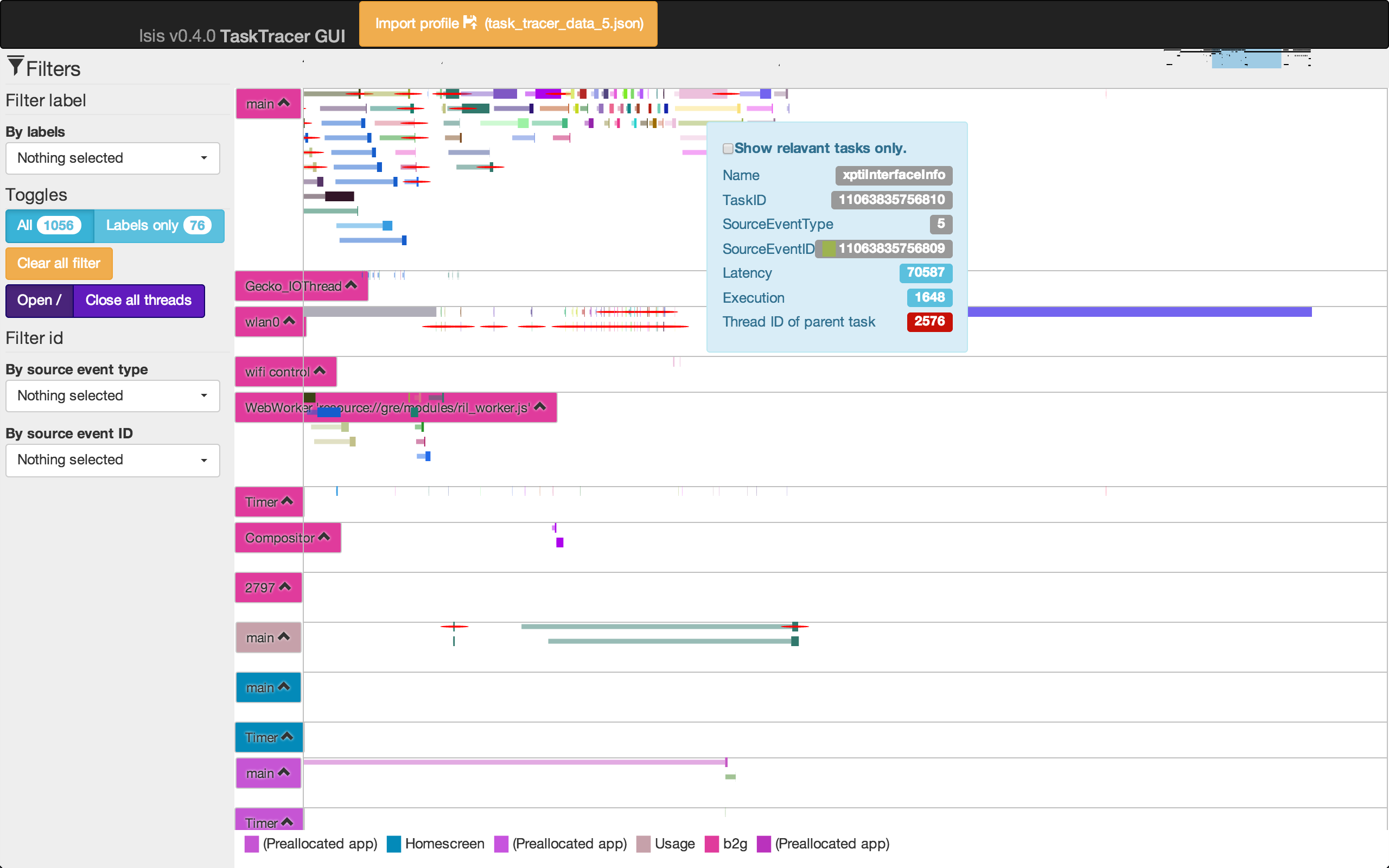Click the long purple wlan0 task bar
The height and width of the screenshot is (868, 1389).
(1139, 312)
